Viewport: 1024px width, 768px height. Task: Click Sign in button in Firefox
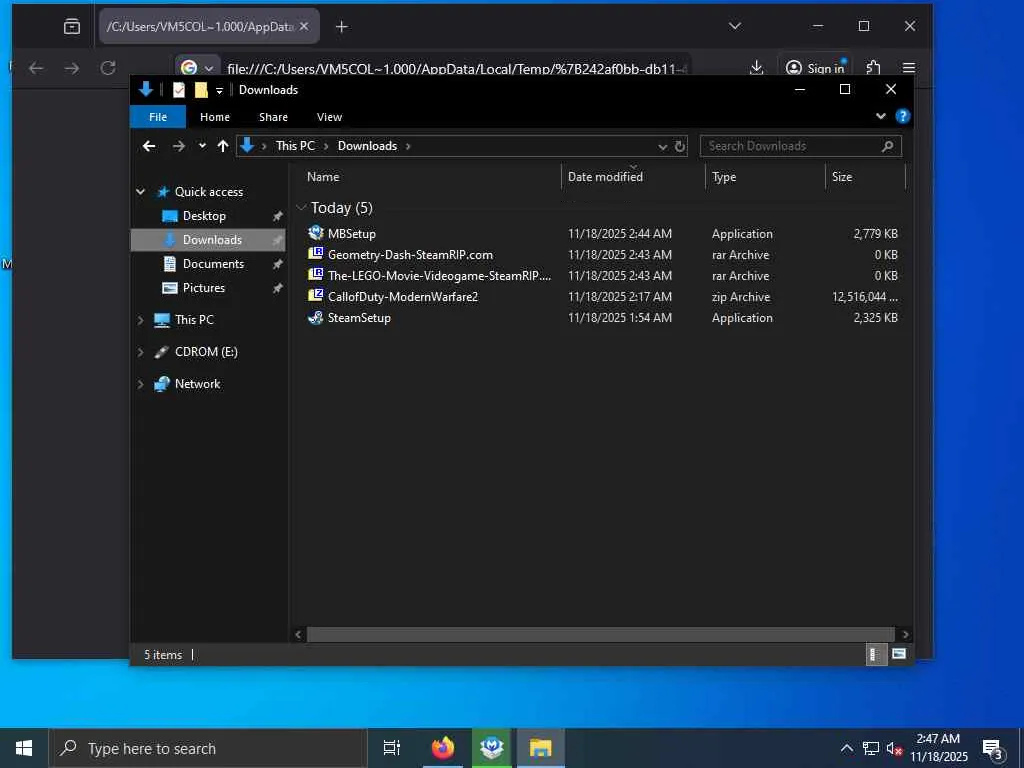click(x=816, y=68)
